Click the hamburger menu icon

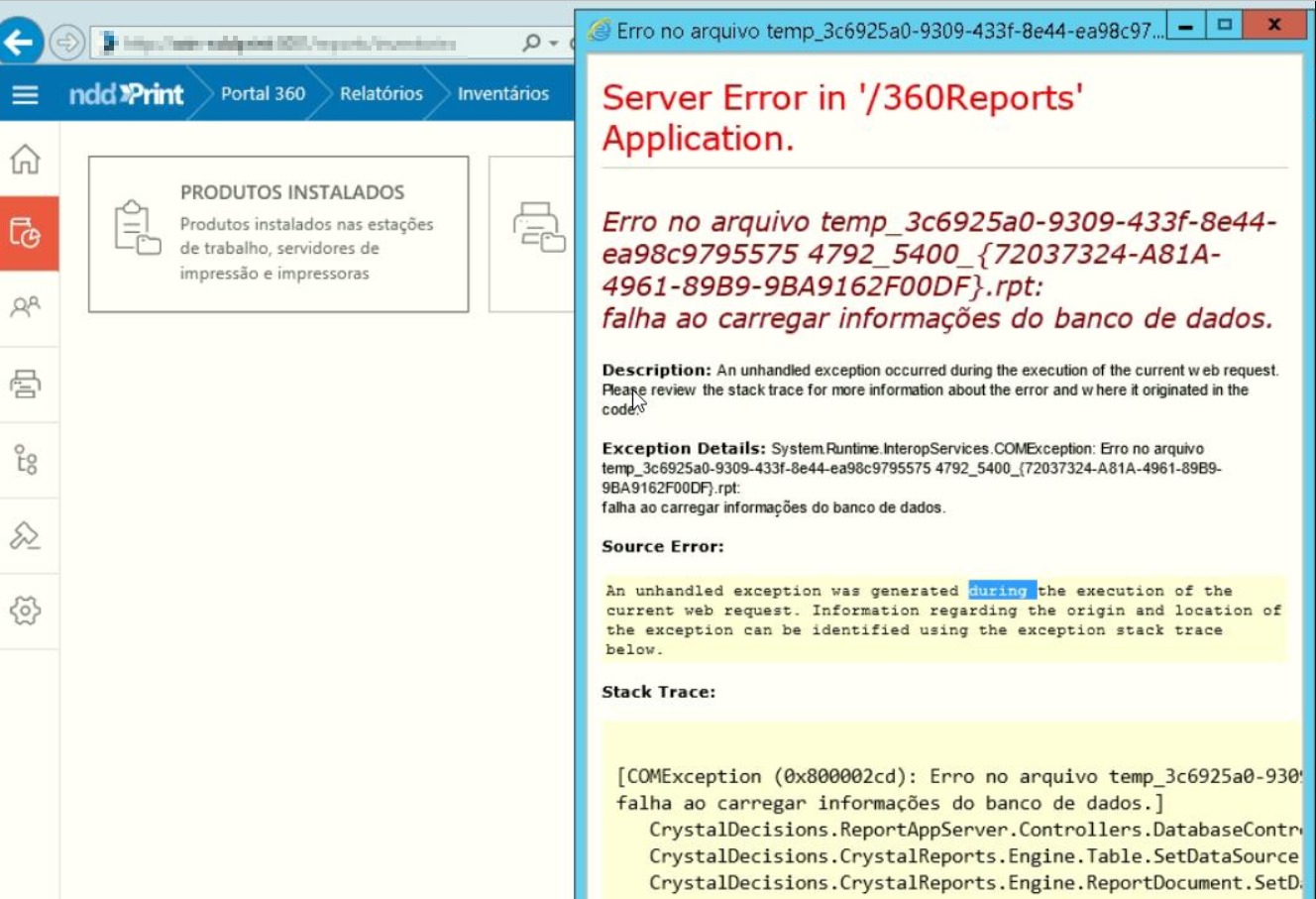pyautogui.click(x=26, y=95)
